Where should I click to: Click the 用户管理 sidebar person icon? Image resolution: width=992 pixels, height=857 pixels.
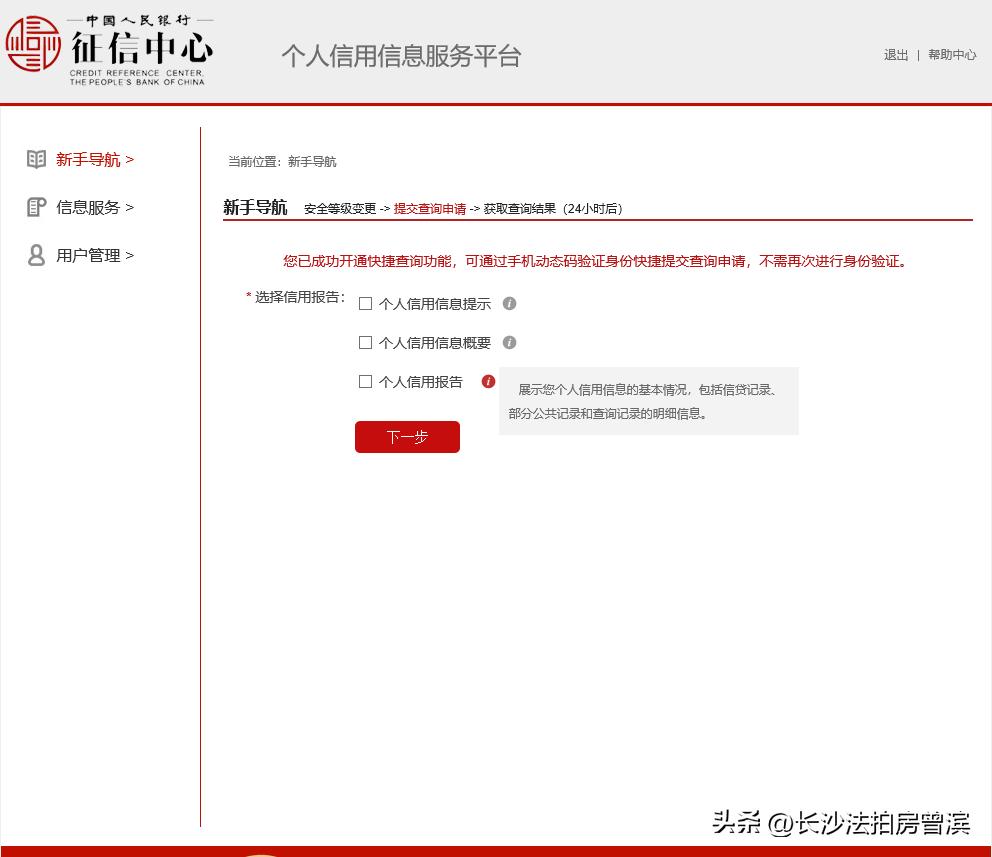click(x=36, y=255)
